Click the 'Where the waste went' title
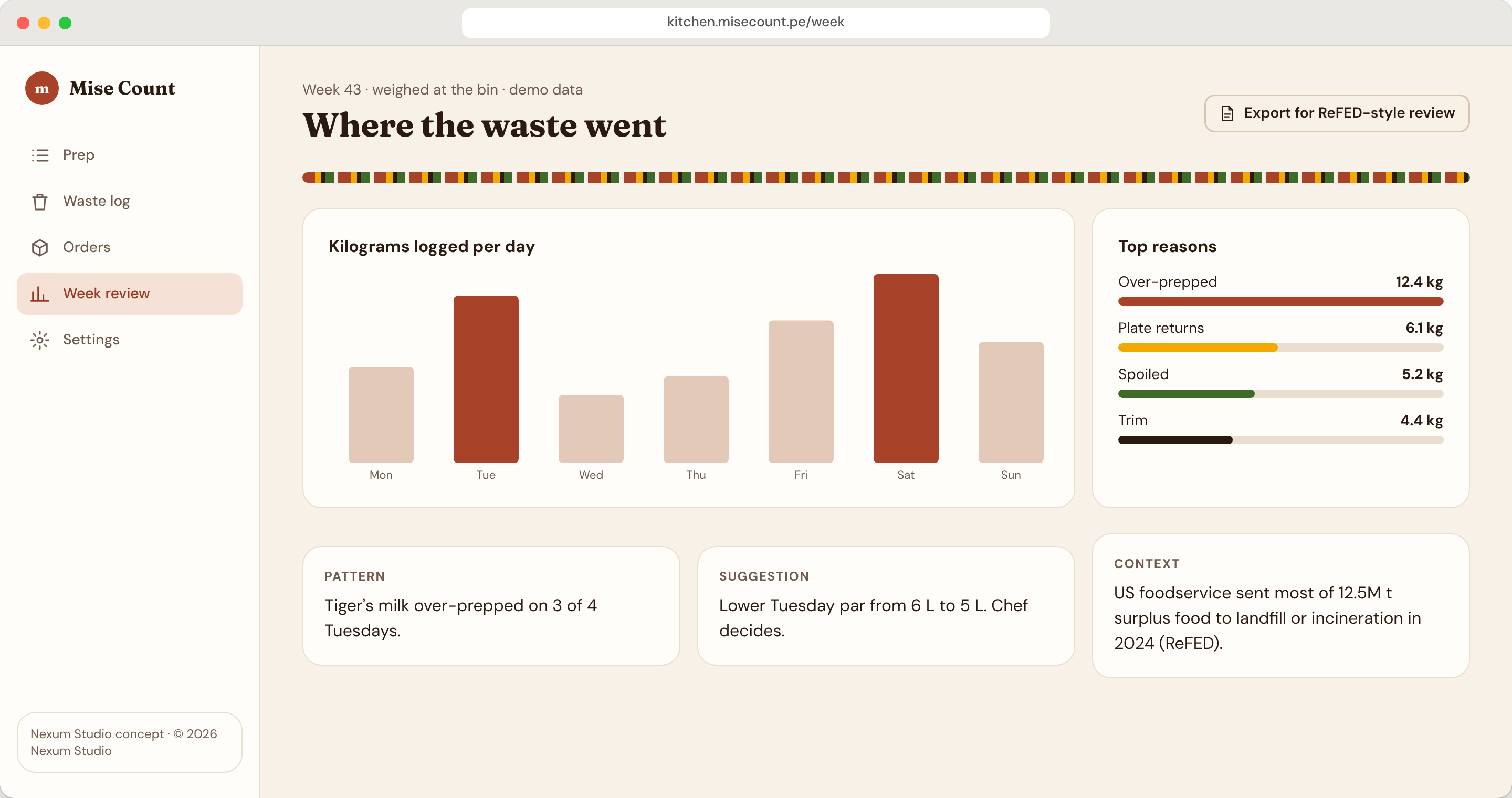 [x=484, y=125]
